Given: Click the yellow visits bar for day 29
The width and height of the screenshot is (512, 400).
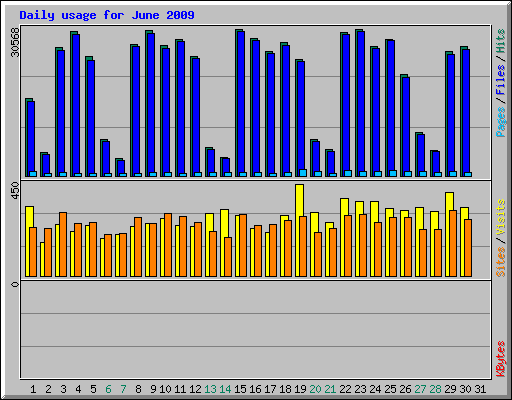Looking at the screenshot, I should [449, 201].
